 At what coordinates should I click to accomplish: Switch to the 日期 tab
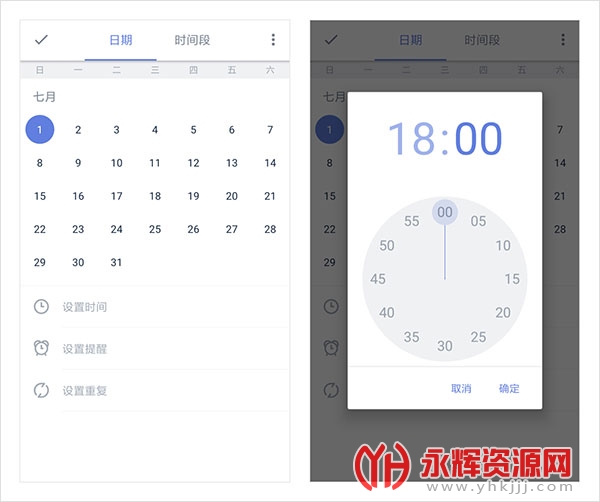(x=121, y=40)
